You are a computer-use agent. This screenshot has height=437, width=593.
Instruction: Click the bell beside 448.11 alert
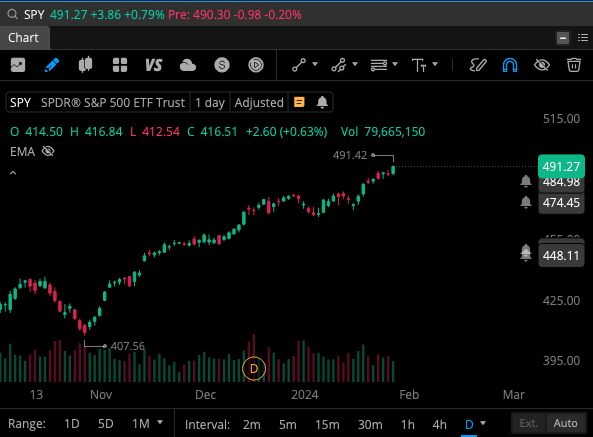point(526,253)
